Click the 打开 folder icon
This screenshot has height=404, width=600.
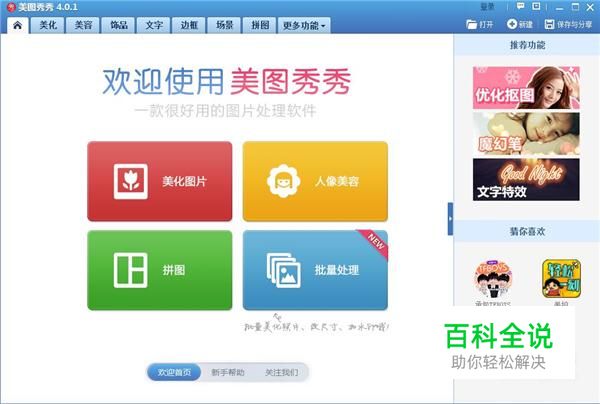coord(471,24)
